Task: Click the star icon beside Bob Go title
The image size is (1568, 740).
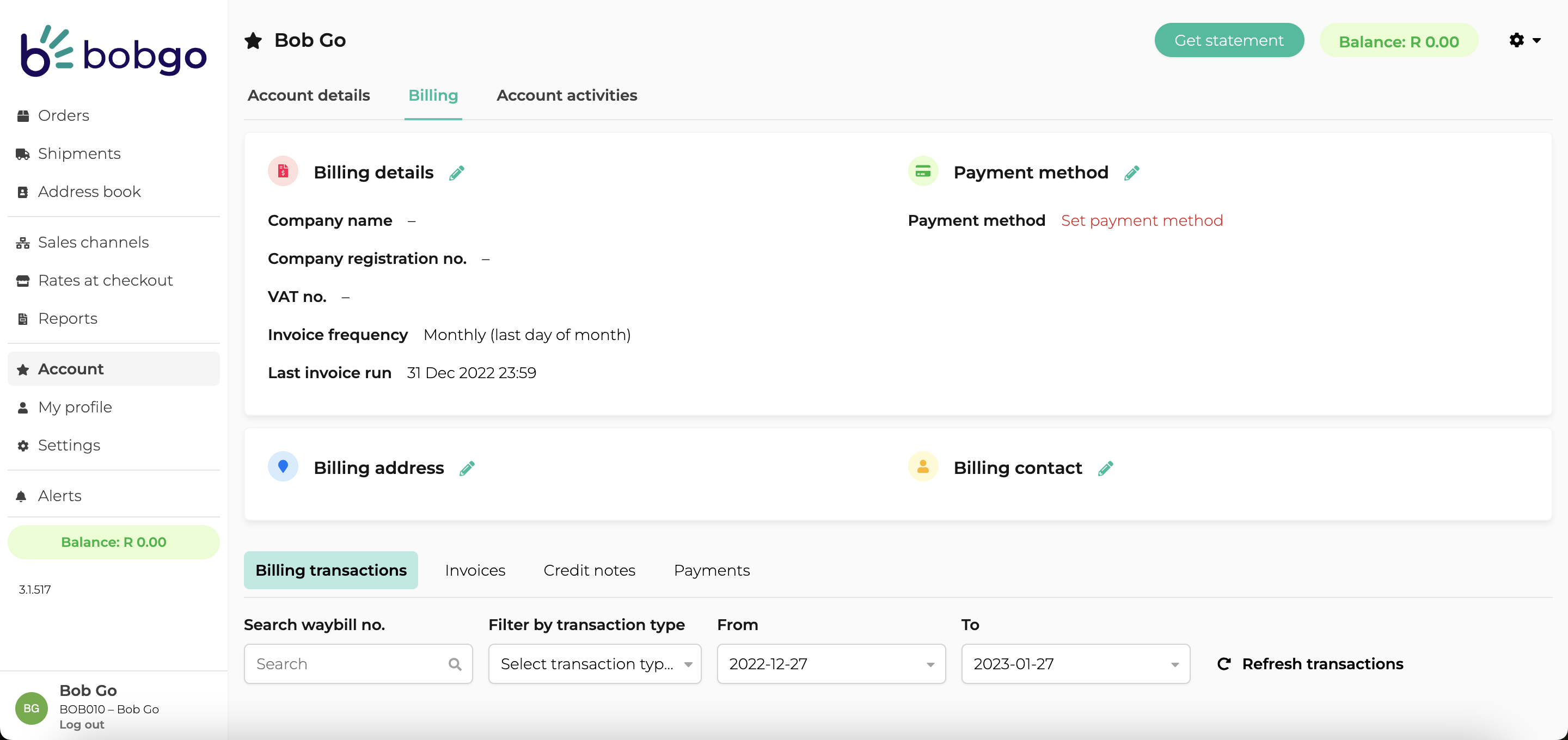Action: pos(253,41)
